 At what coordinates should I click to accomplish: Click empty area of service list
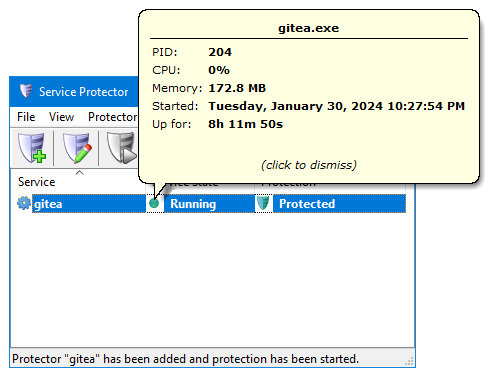[213, 280]
